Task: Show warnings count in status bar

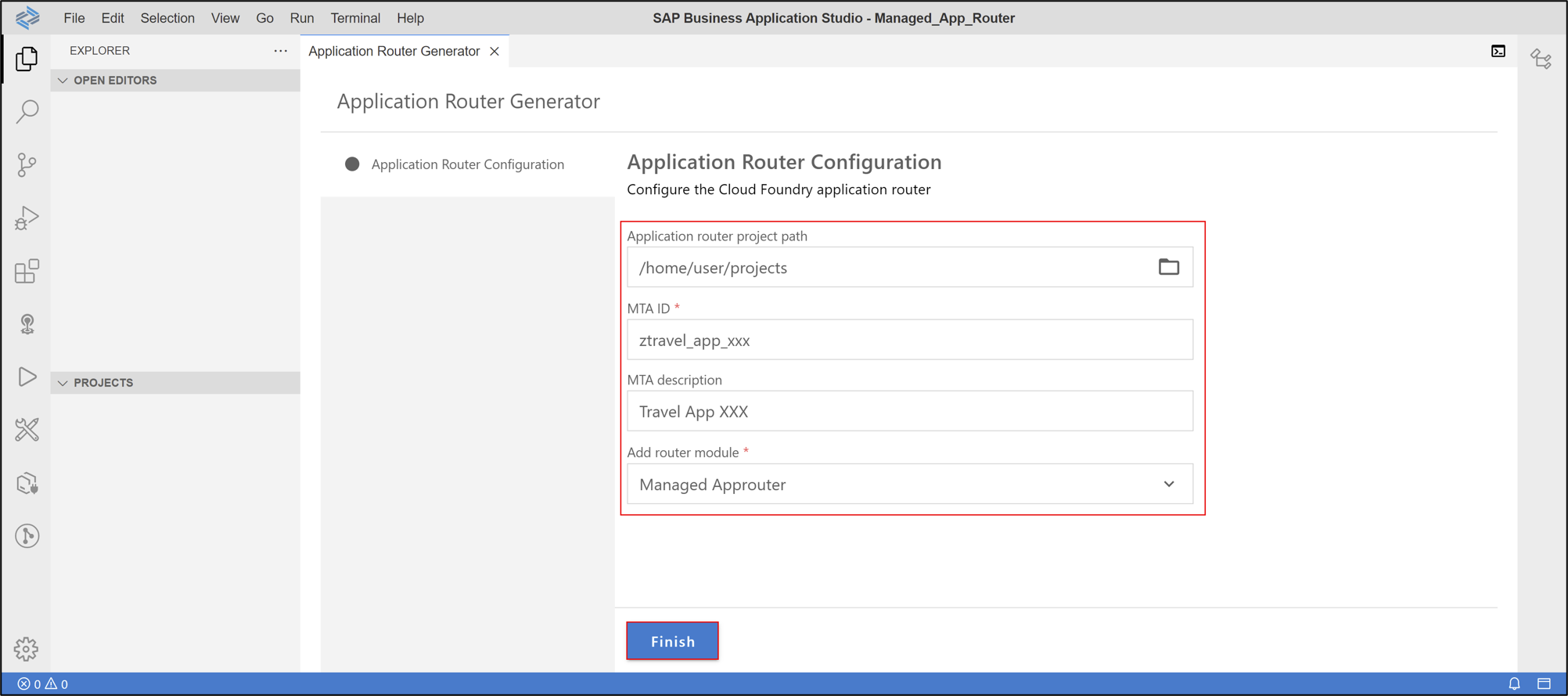Action: click(x=56, y=683)
